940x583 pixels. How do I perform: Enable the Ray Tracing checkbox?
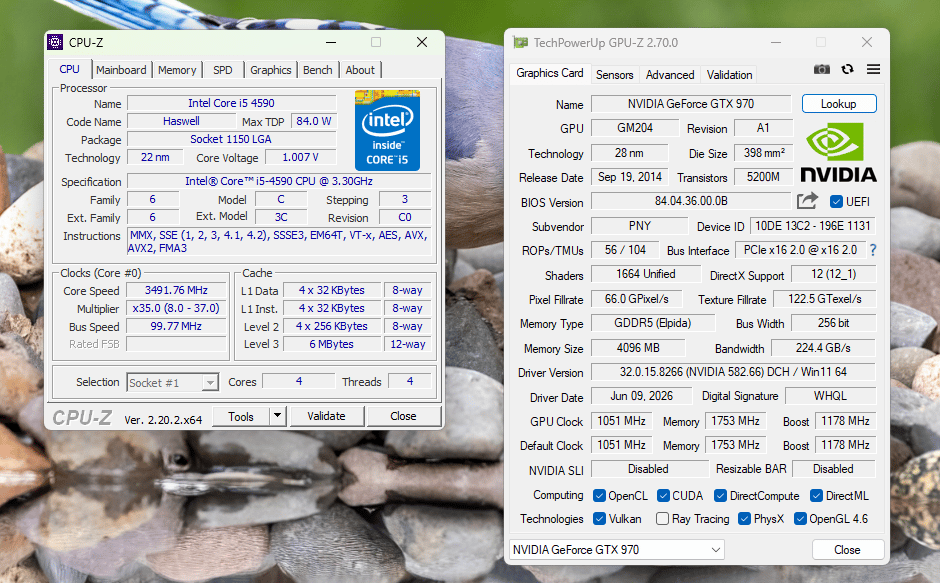pyautogui.click(x=662, y=518)
